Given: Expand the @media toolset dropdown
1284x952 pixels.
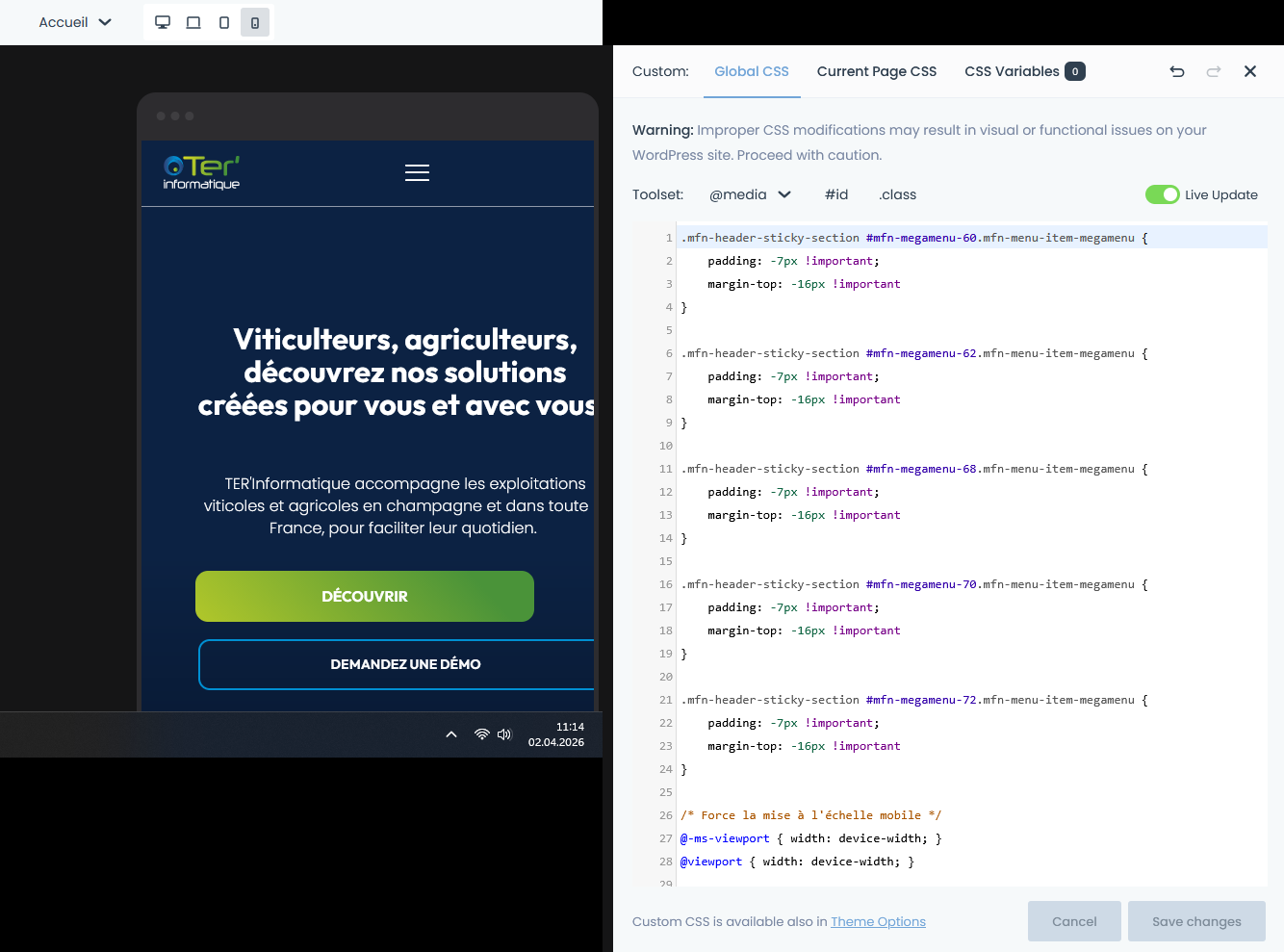Looking at the screenshot, I should [750, 194].
